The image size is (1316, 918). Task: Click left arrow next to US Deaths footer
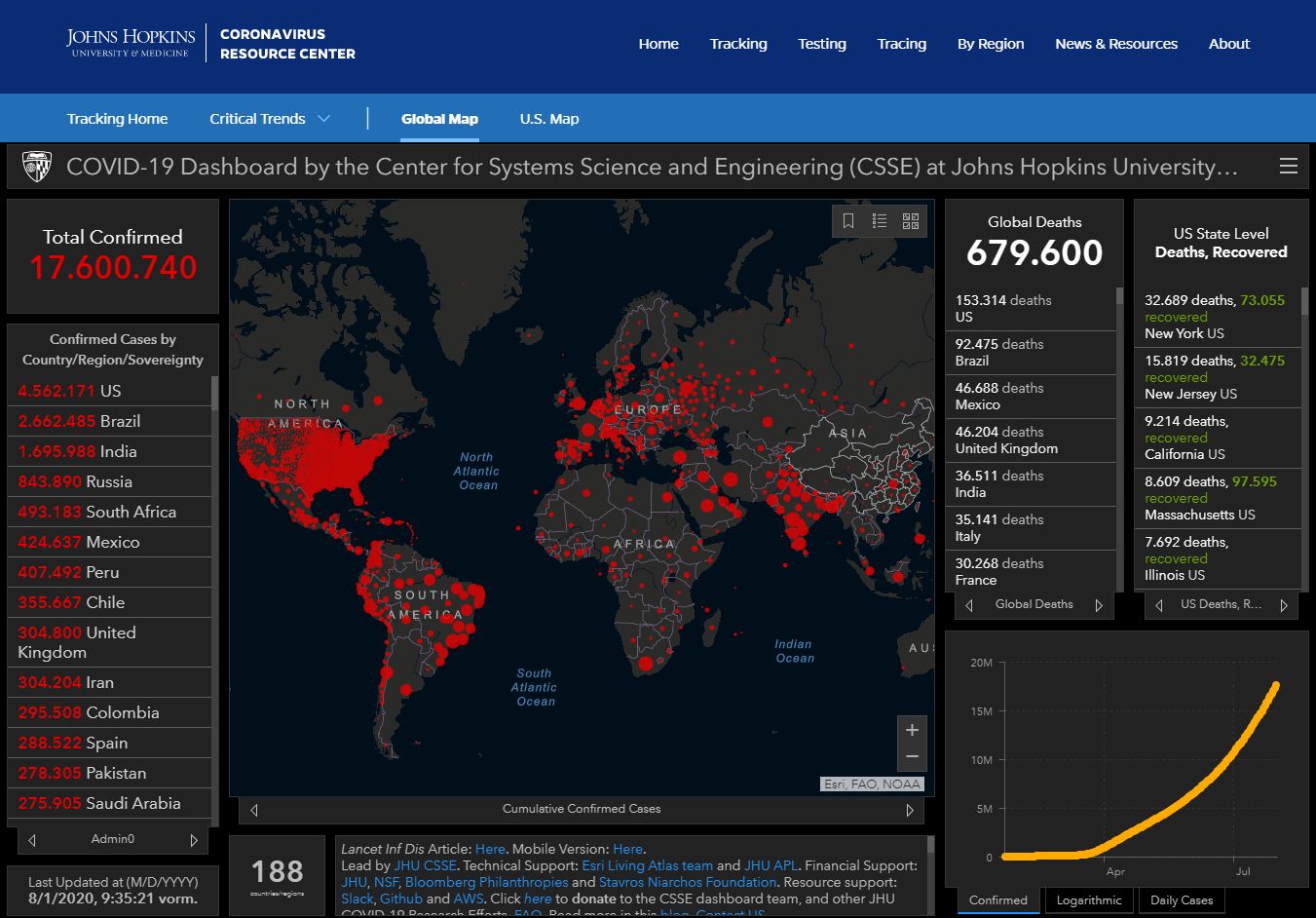[1158, 605]
